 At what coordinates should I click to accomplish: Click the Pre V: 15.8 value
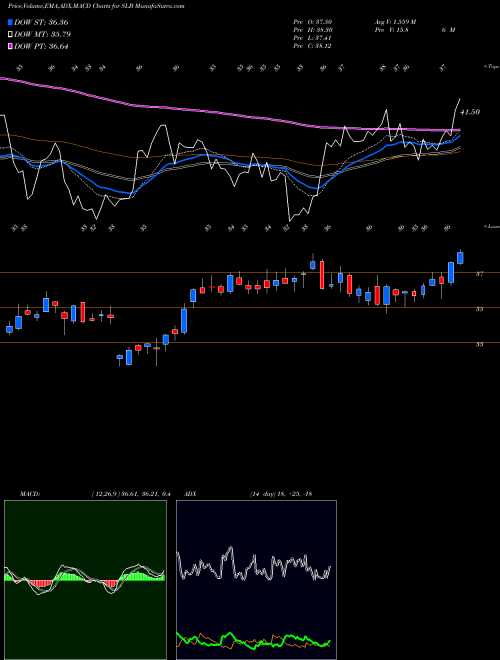pos(392,30)
